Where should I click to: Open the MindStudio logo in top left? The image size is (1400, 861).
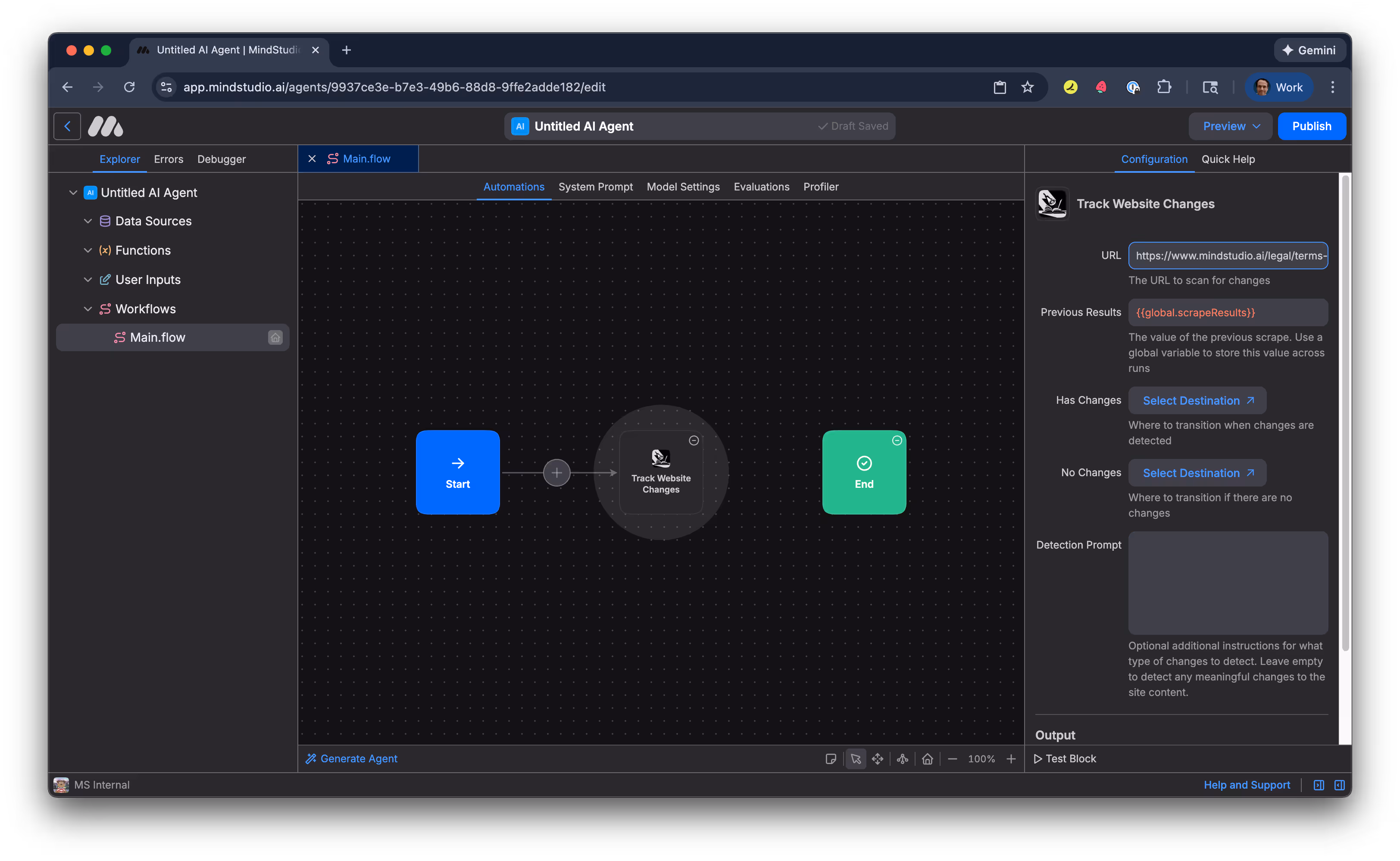click(105, 126)
